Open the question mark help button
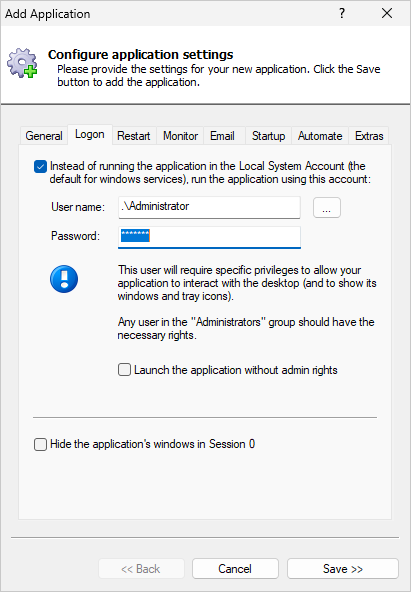This screenshot has height=592, width=411. coord(342,14)
